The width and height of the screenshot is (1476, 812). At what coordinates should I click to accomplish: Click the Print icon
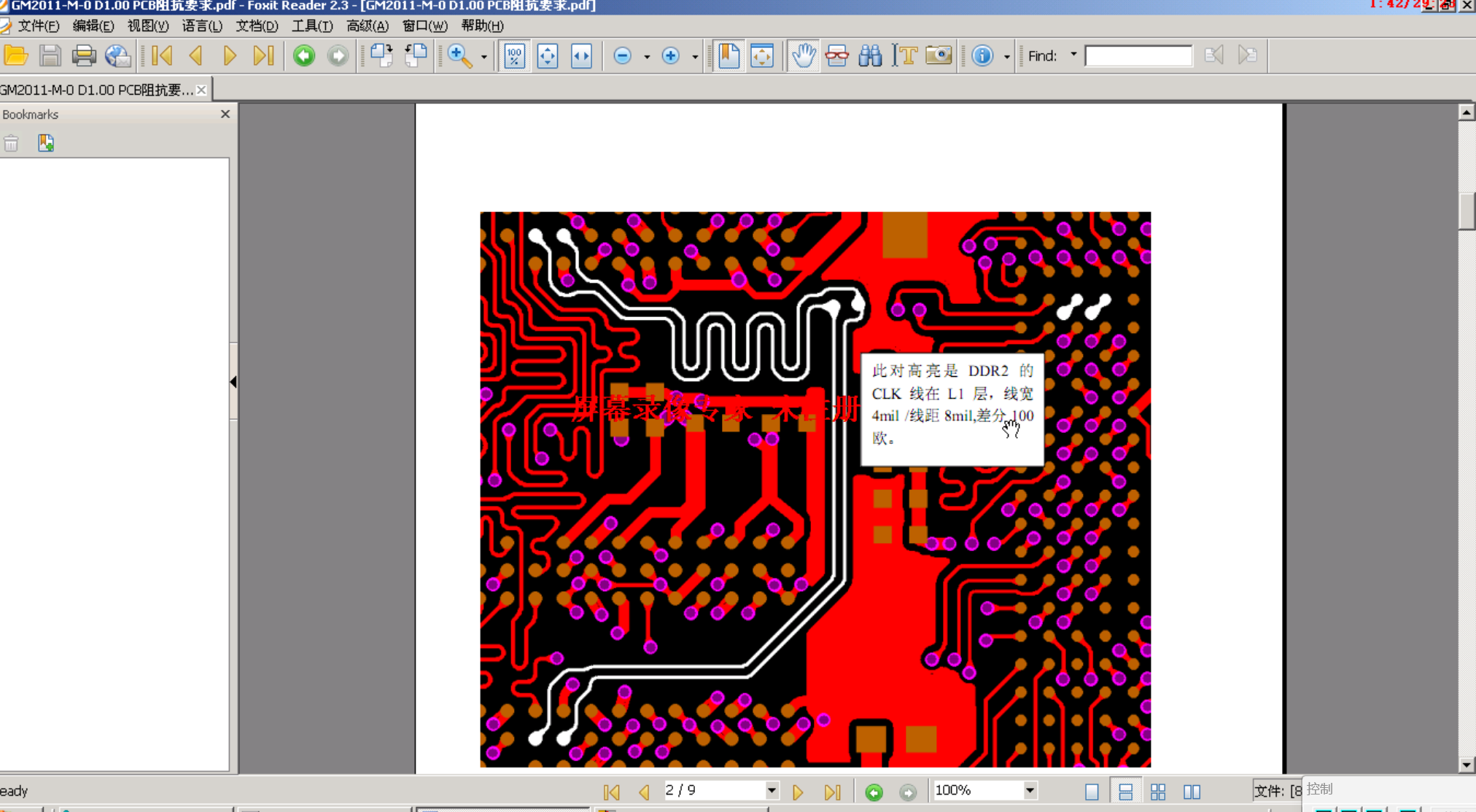tap(84, 55)
